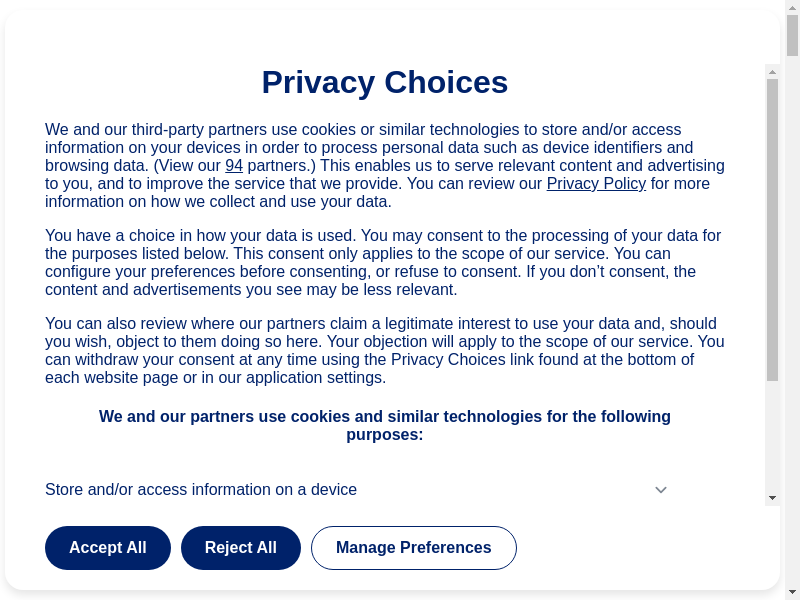Click the bold 'We and our partners use cookies' purposes heading
The height and width of the screenshot is (600, 800).
(385, 426)
